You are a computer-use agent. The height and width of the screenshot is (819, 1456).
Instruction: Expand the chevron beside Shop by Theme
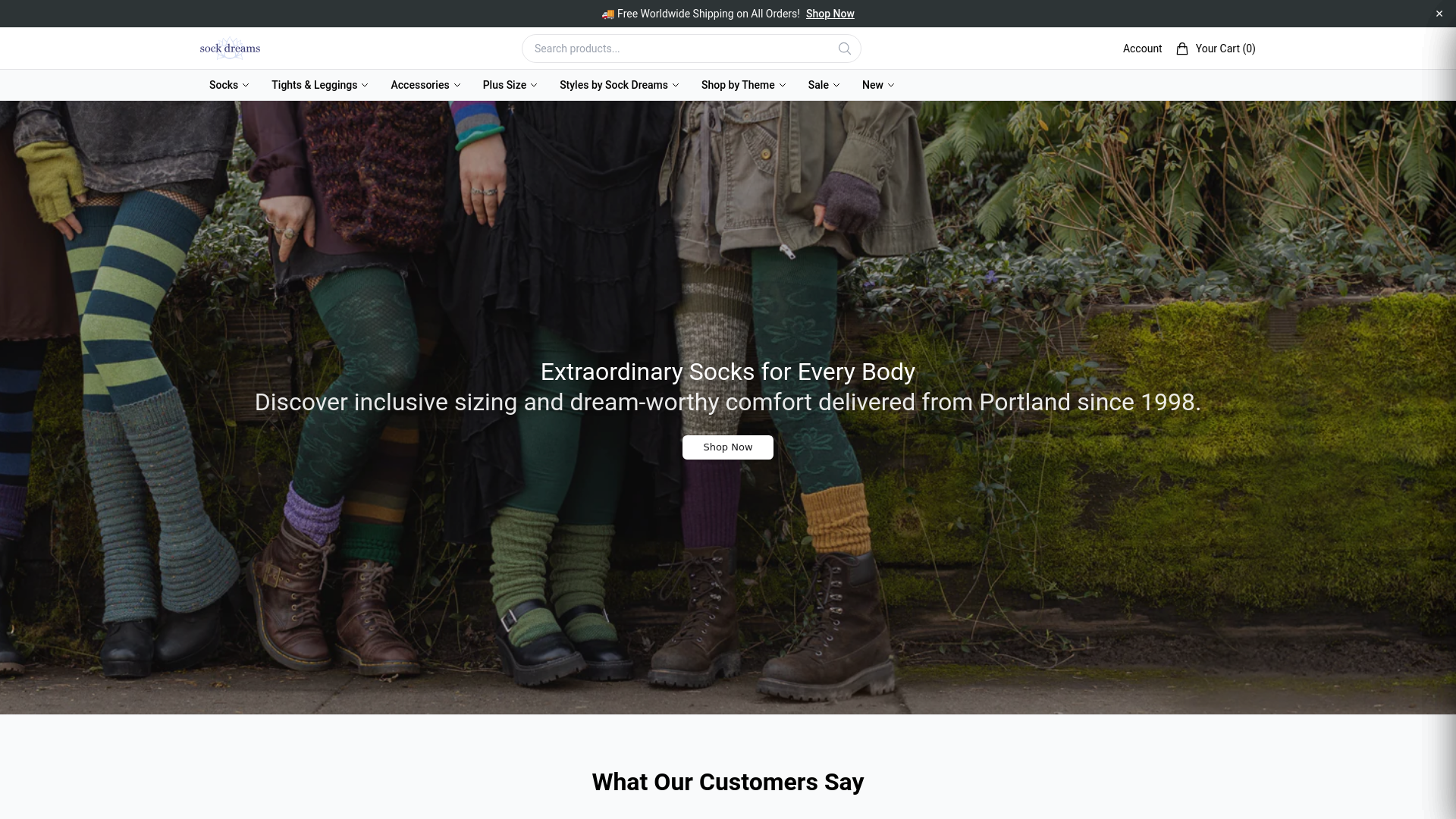click(783, 85)
